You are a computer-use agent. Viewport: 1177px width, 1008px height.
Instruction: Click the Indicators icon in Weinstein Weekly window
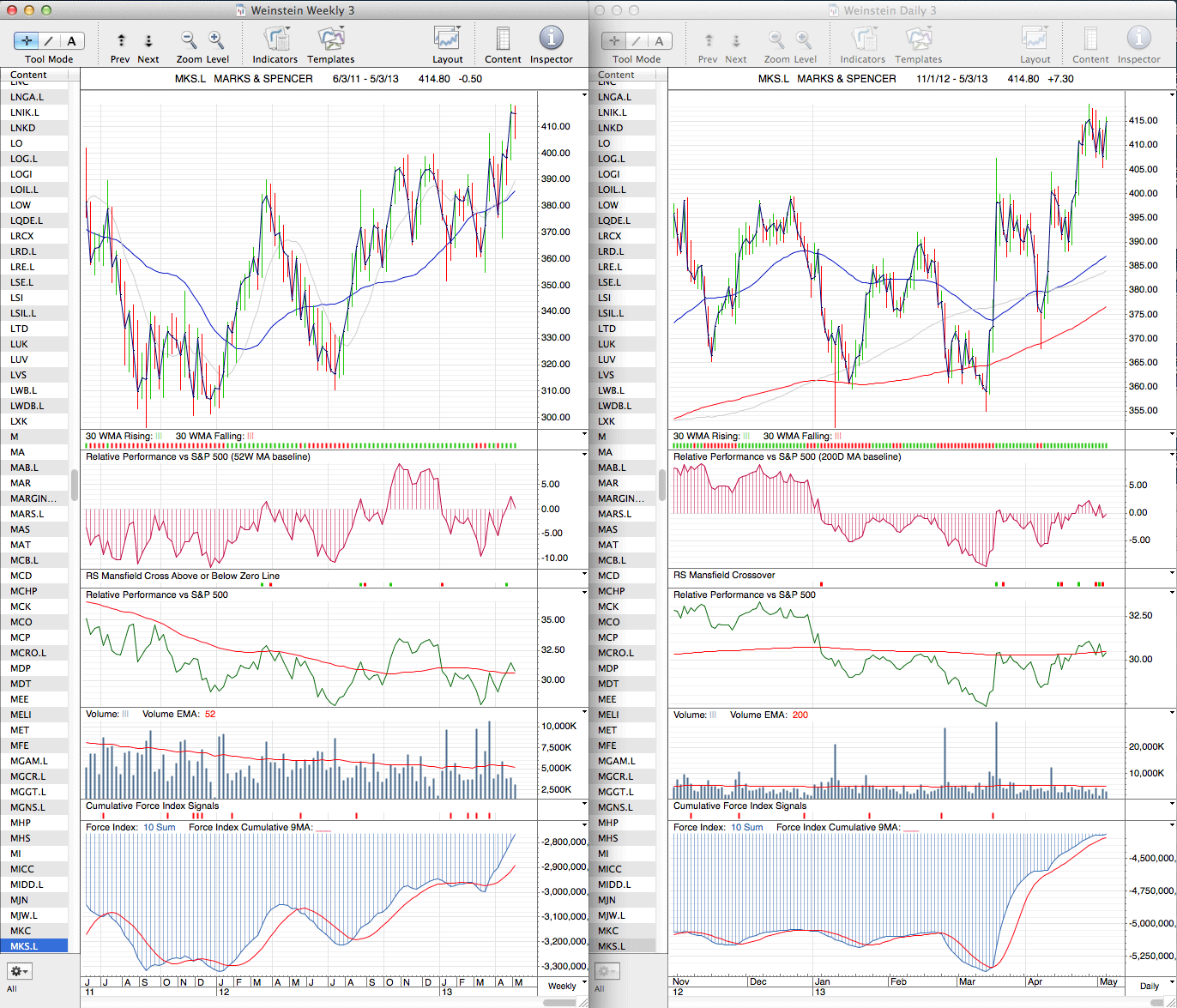point(275,39)
